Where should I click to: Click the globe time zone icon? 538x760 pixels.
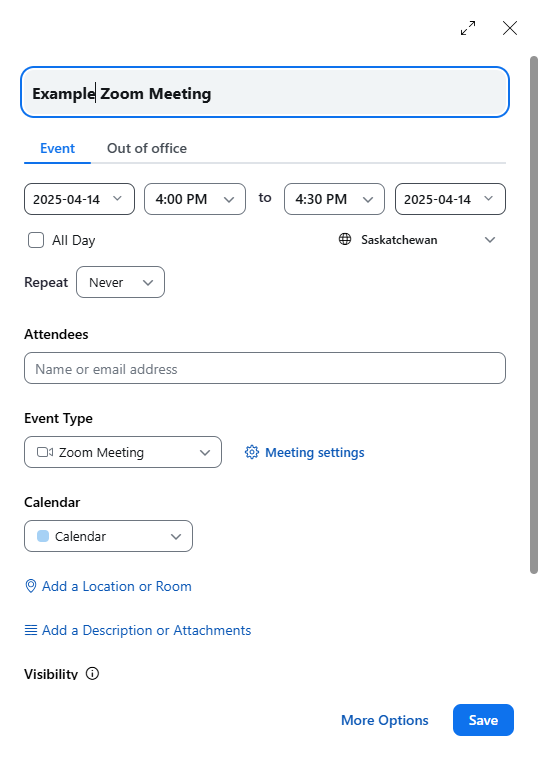click(345, 239)
